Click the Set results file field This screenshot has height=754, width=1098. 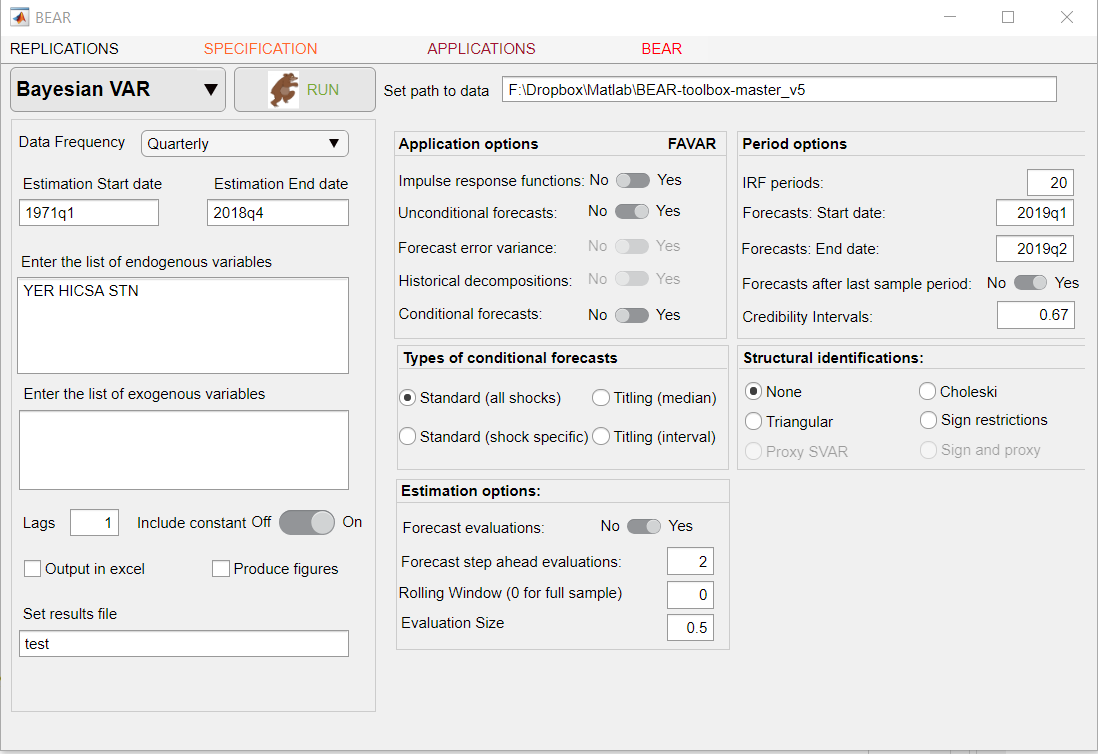tap(183, 644)
